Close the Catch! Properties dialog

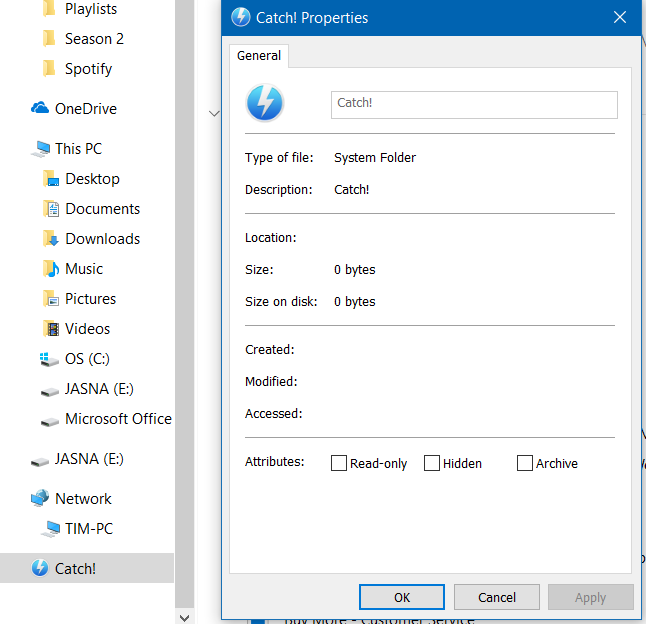point(620,17)
